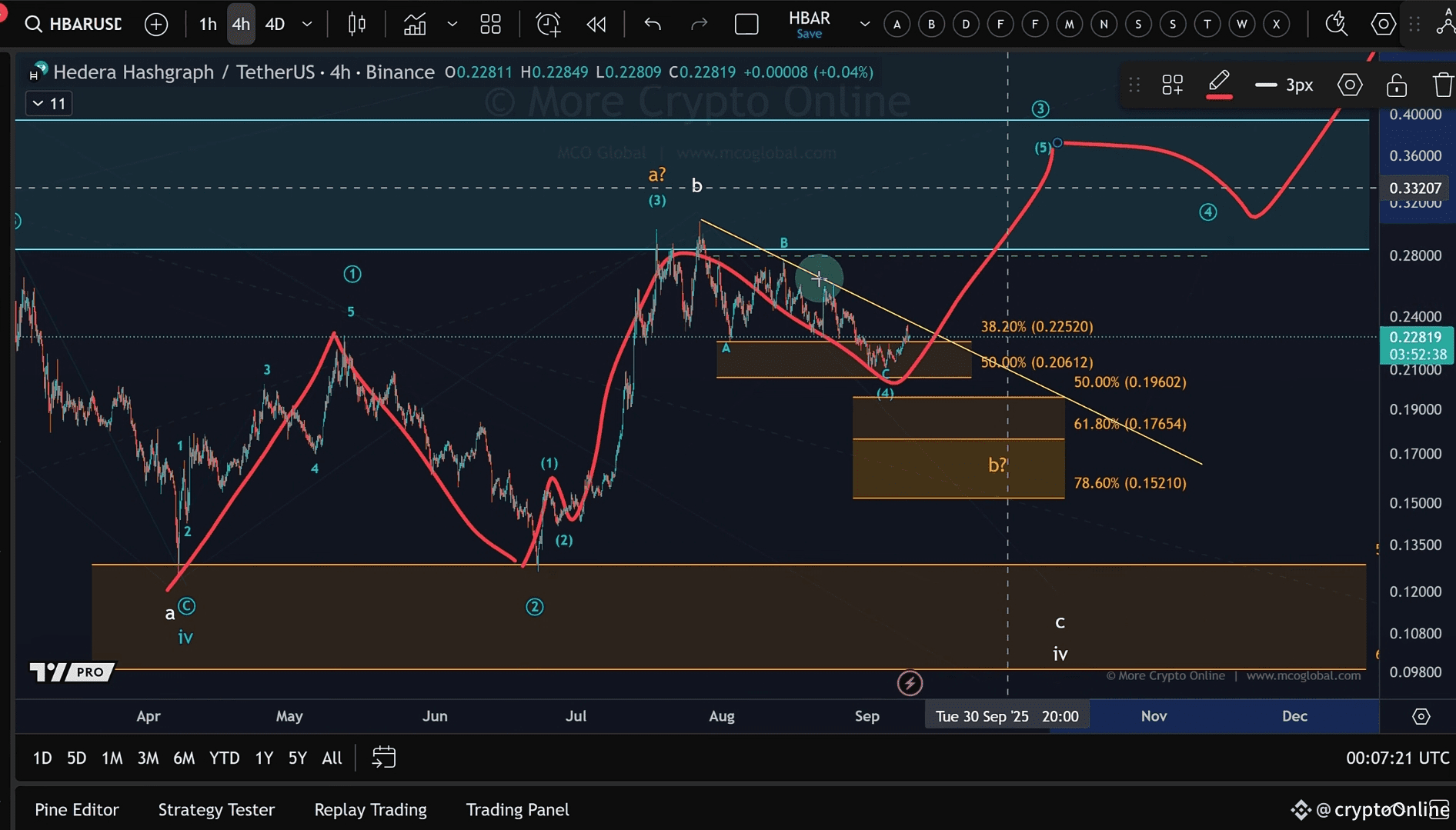Expand indicators favorites dropdown arrow

tap(452, 24)
